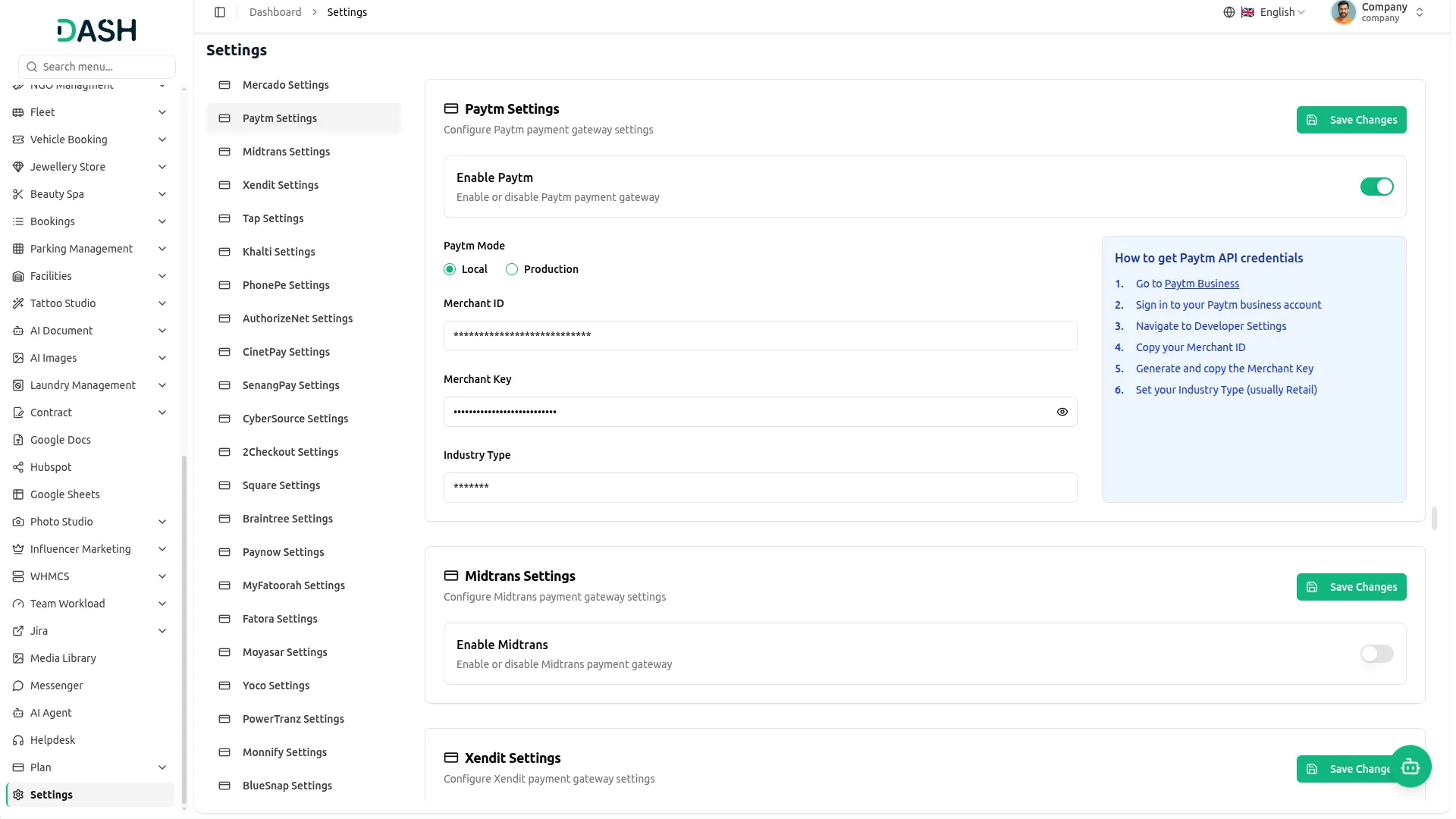Show the Merchant Key with eye icon
Image resolution: width=1456 pixels, height=819 pixels.
[x=1062, y=412]
